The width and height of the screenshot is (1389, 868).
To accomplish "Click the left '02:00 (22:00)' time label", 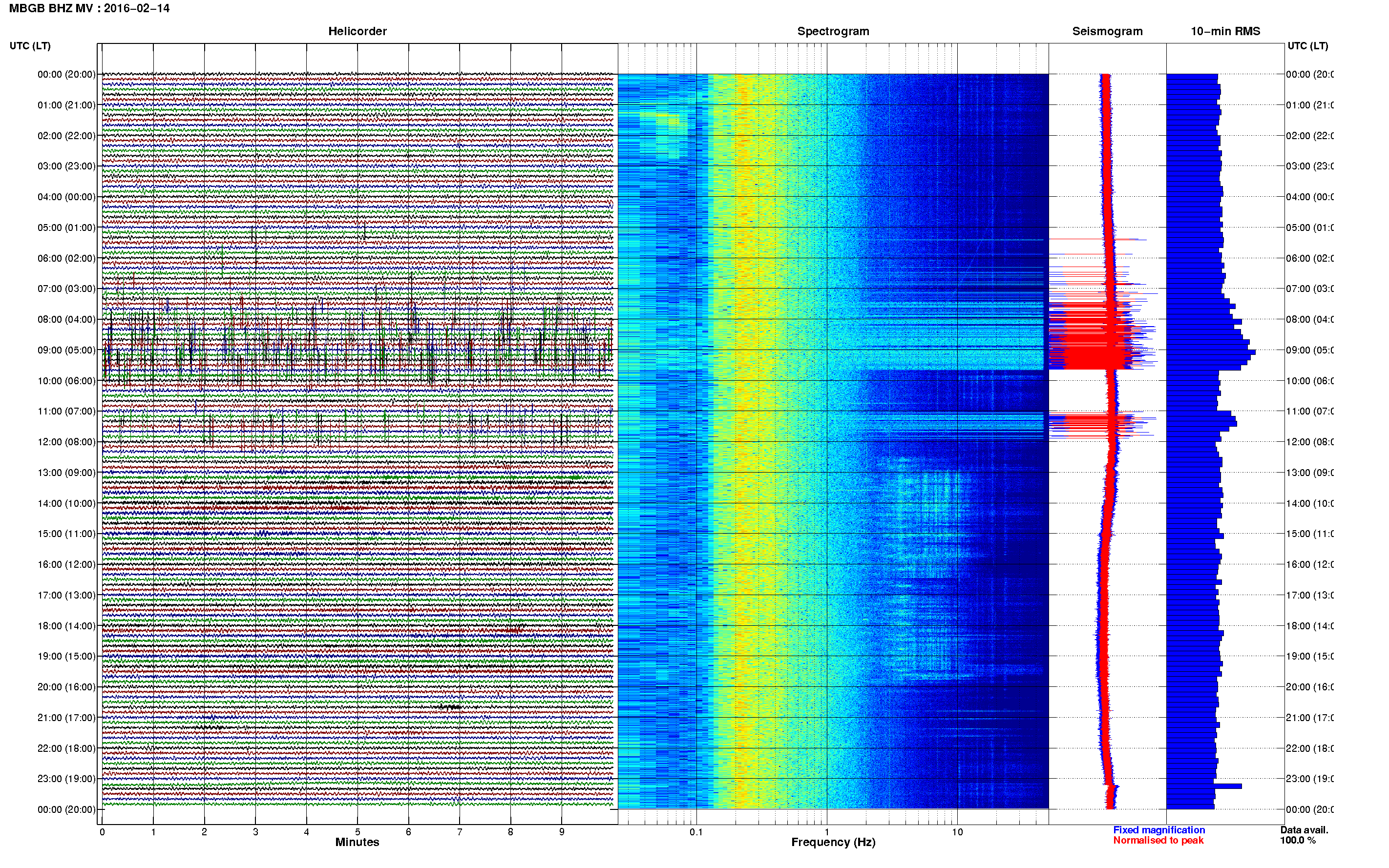I will coord(66,136).
